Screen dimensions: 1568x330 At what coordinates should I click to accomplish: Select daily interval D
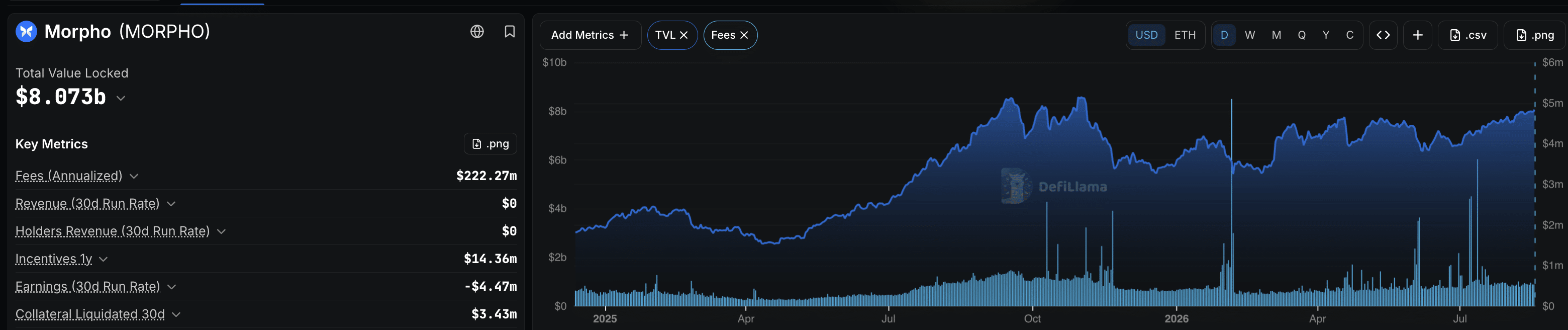1224,35
